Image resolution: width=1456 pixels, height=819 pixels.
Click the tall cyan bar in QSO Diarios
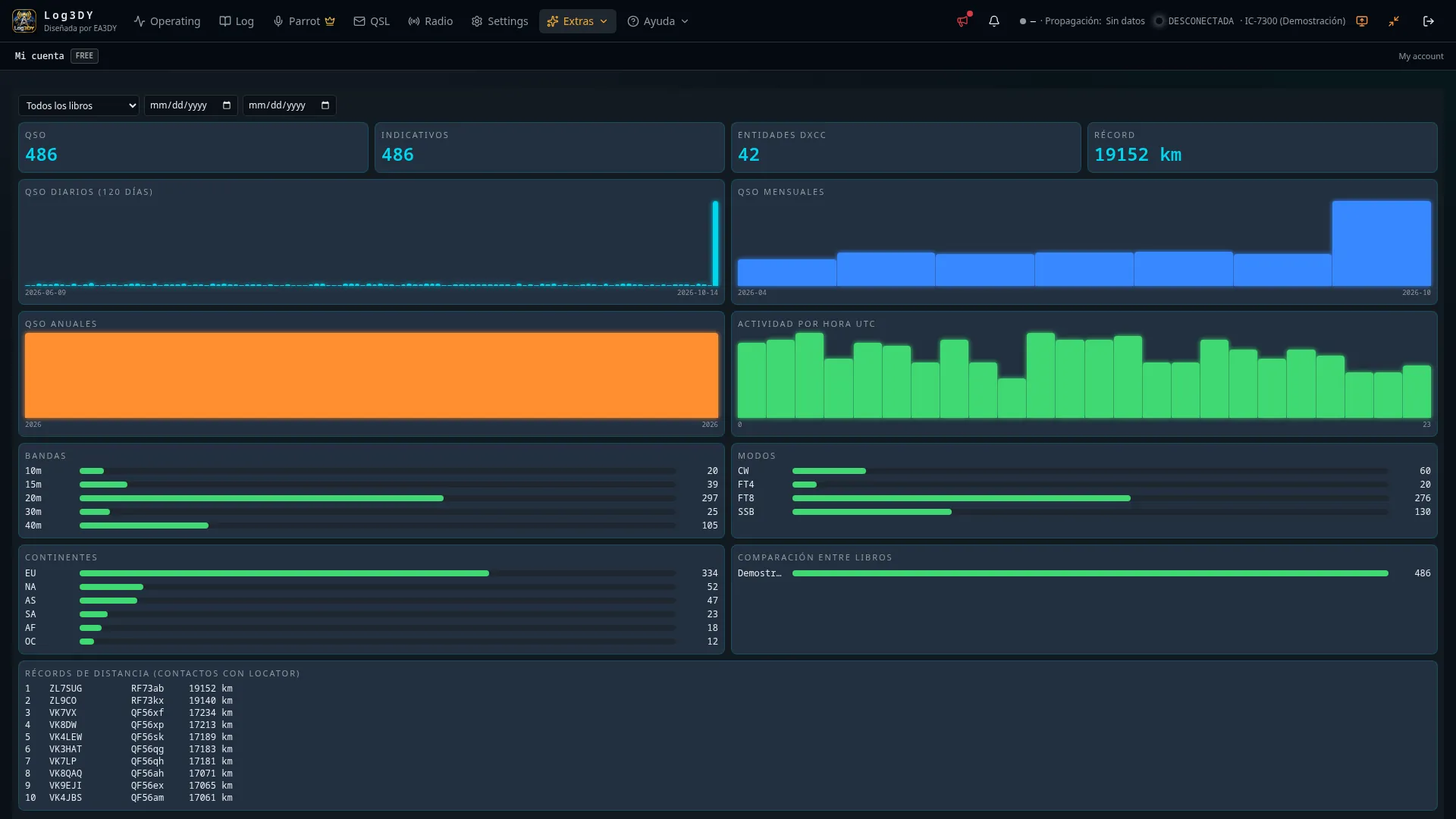click(715, 243)
